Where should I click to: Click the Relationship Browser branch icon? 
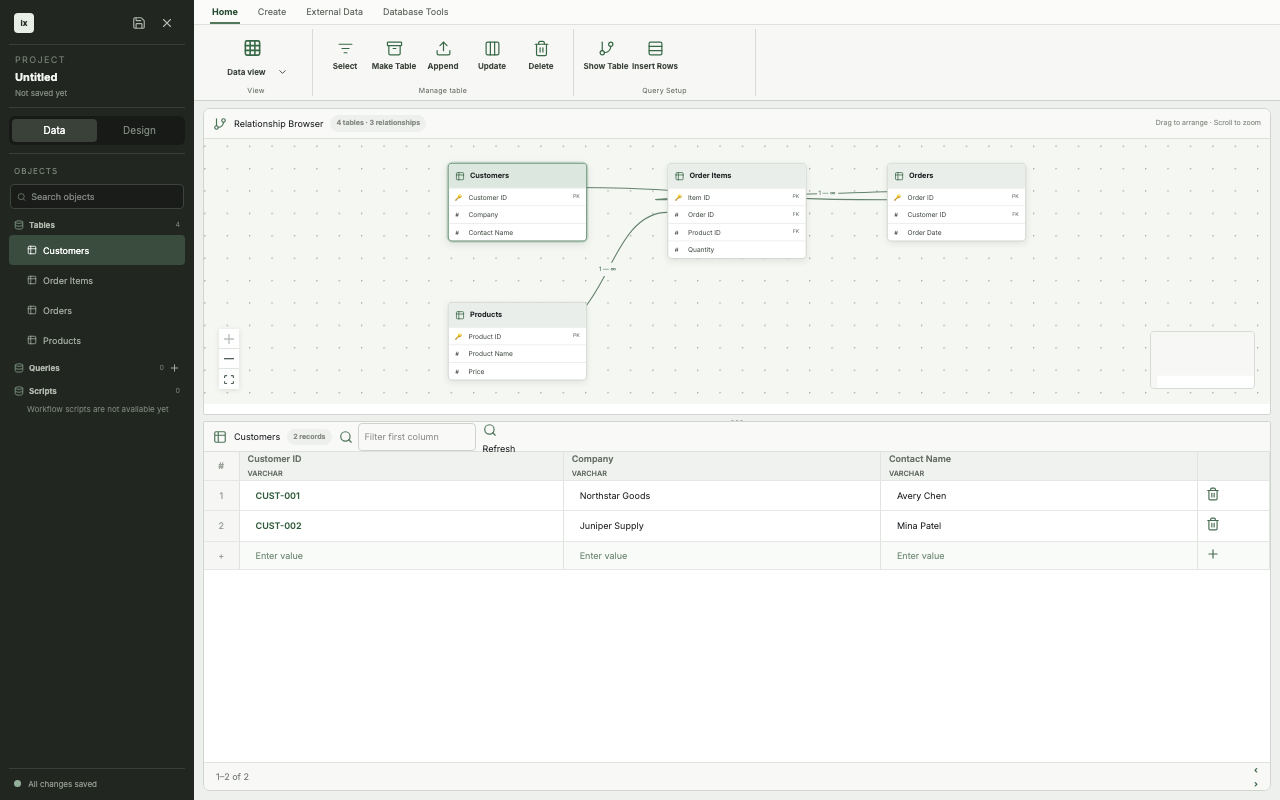pyautogui.click(x=220, y=124)
